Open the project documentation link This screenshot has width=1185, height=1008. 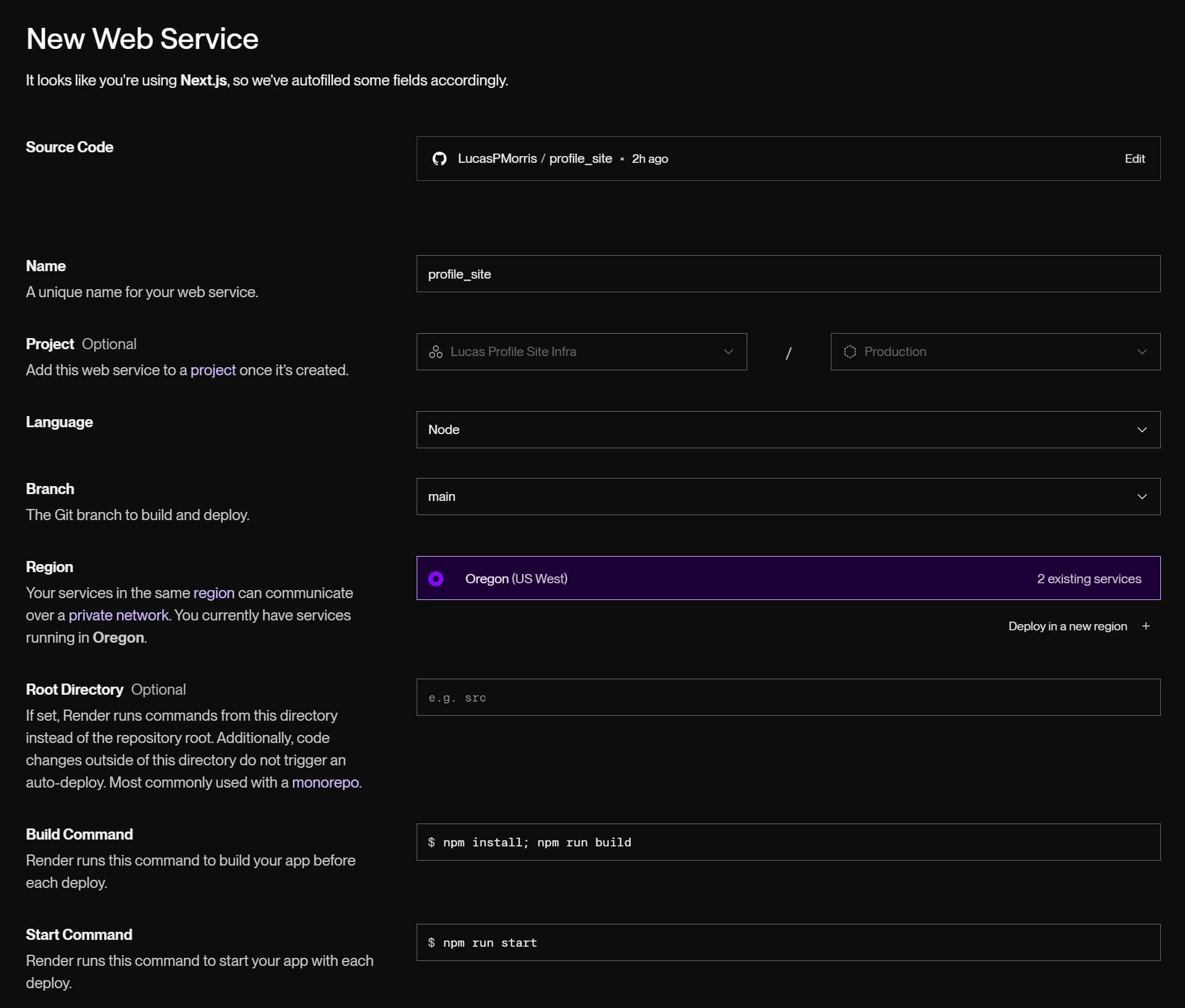[x=213, y=370]
